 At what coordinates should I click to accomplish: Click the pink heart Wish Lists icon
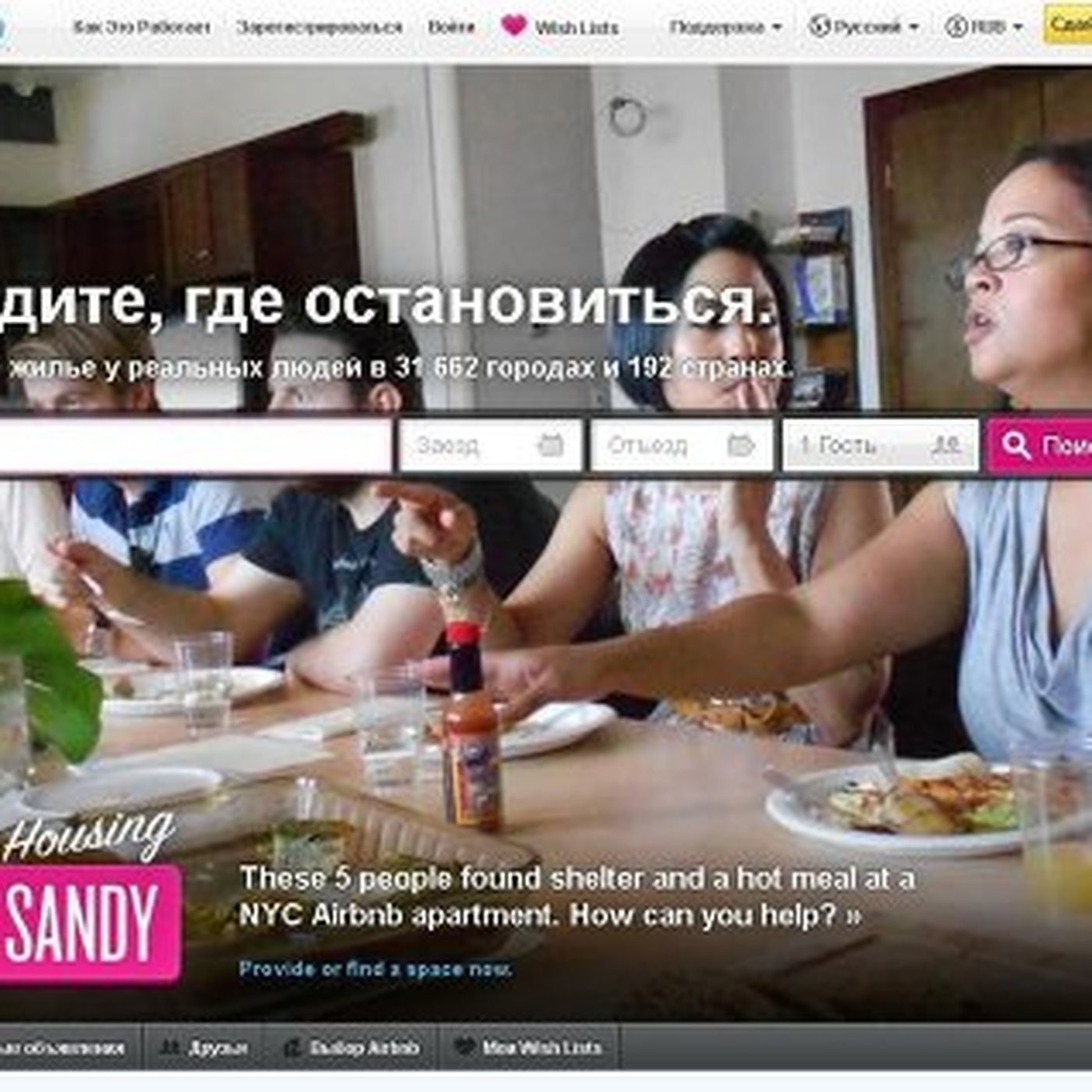(x=514, y=26)
